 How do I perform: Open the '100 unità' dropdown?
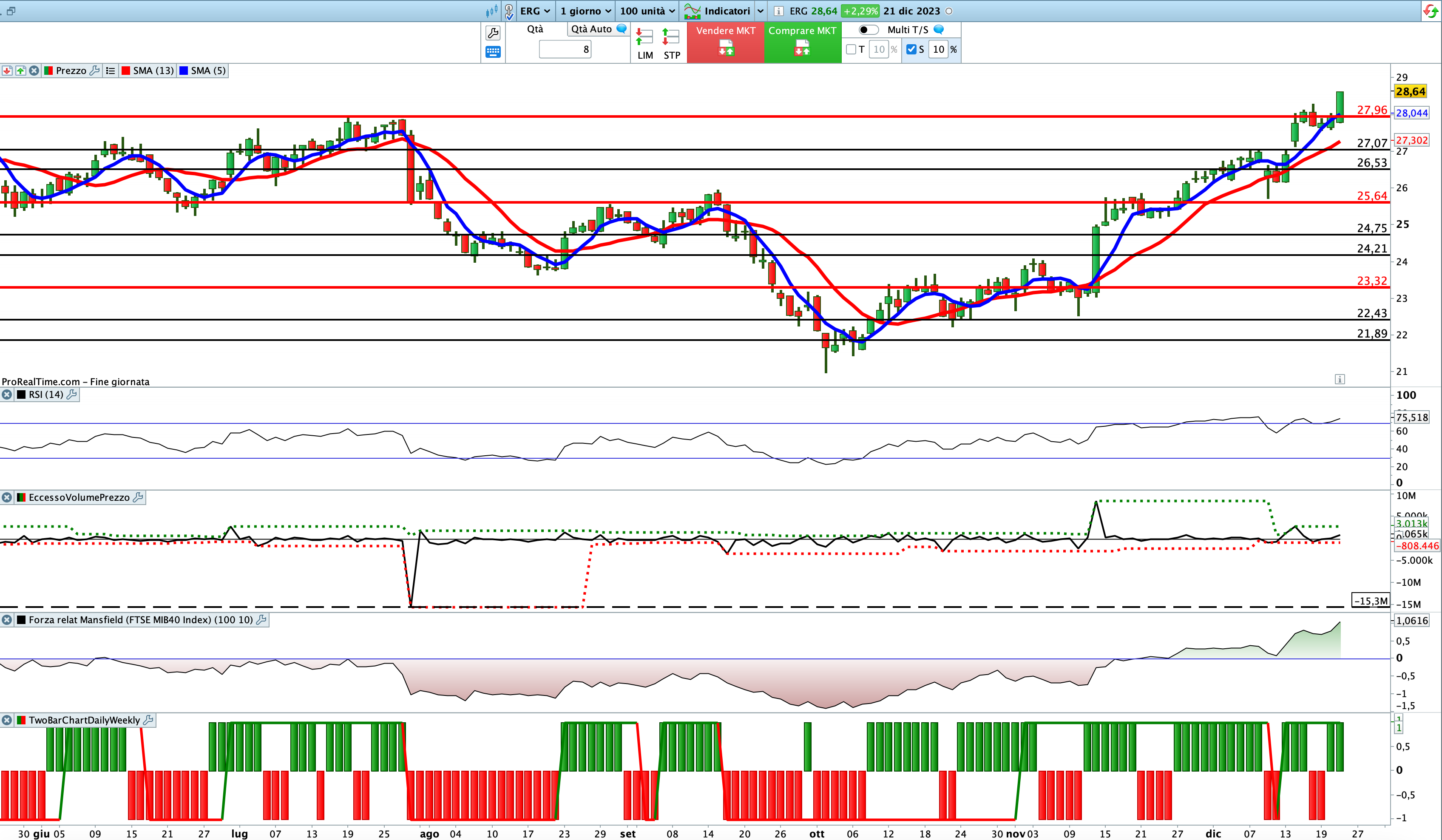coord(647,11)
